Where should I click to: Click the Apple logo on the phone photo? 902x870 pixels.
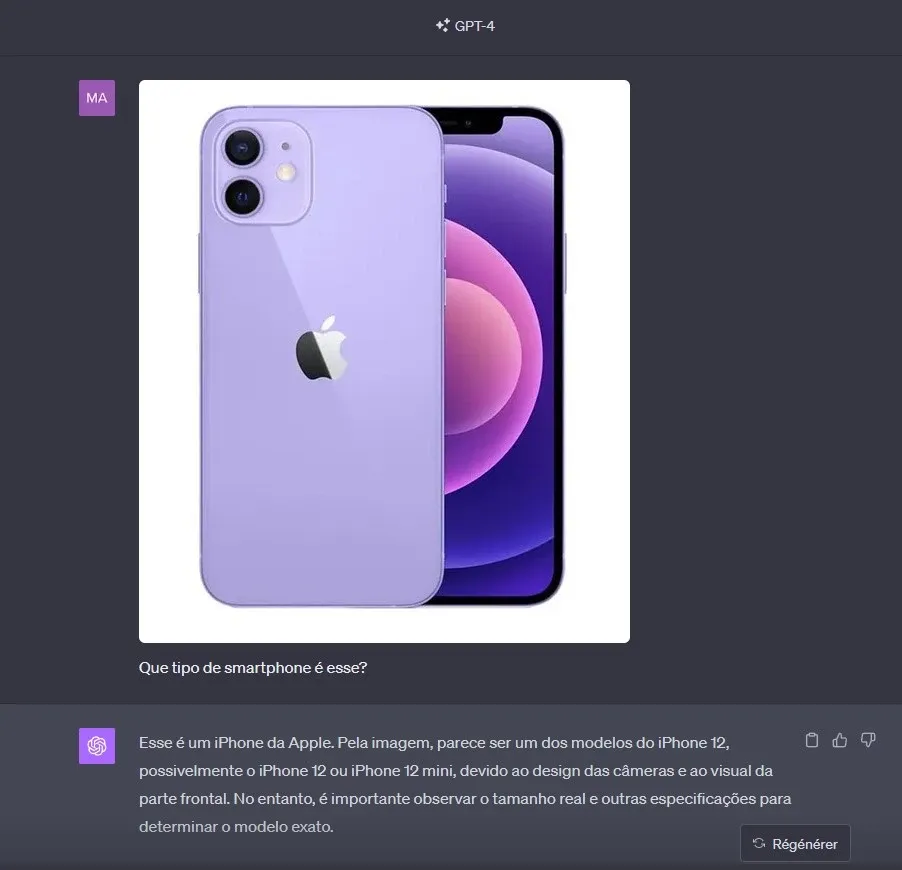click(x=322, y=348)
